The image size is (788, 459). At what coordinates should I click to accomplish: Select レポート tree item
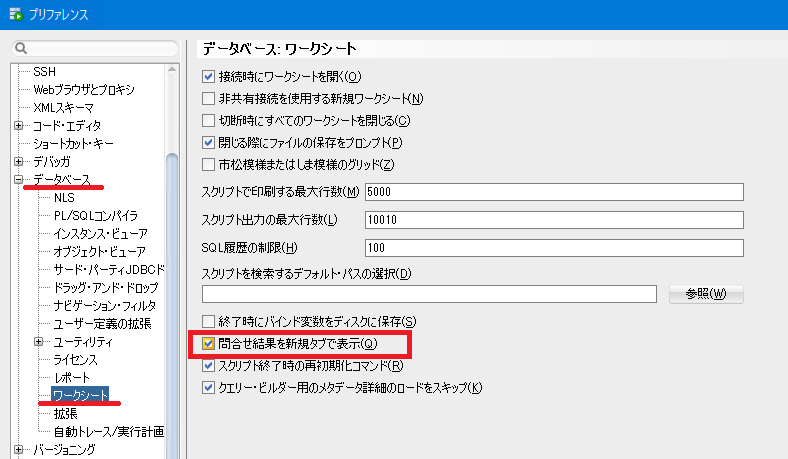pos(72,378)
